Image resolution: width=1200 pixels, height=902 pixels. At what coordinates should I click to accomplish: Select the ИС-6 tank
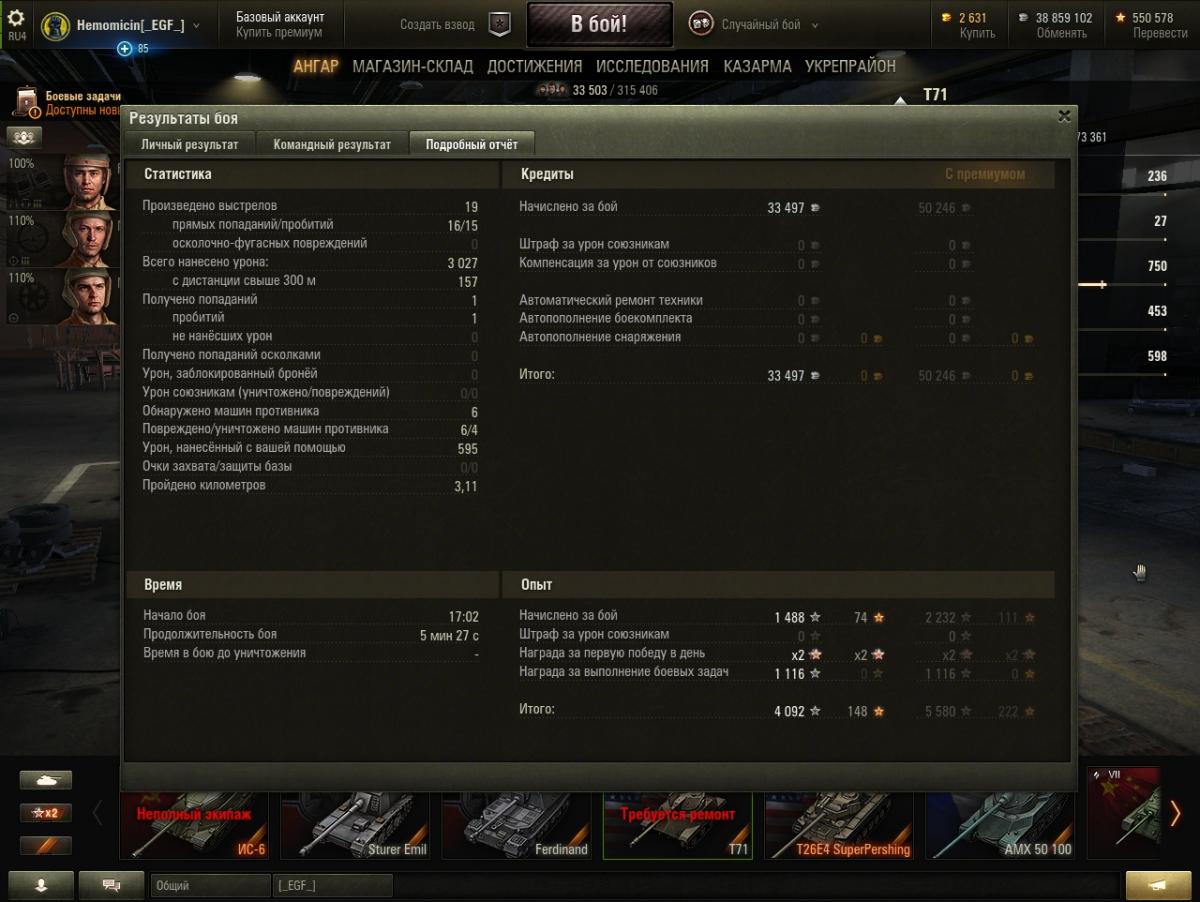[x=194, y=826]
